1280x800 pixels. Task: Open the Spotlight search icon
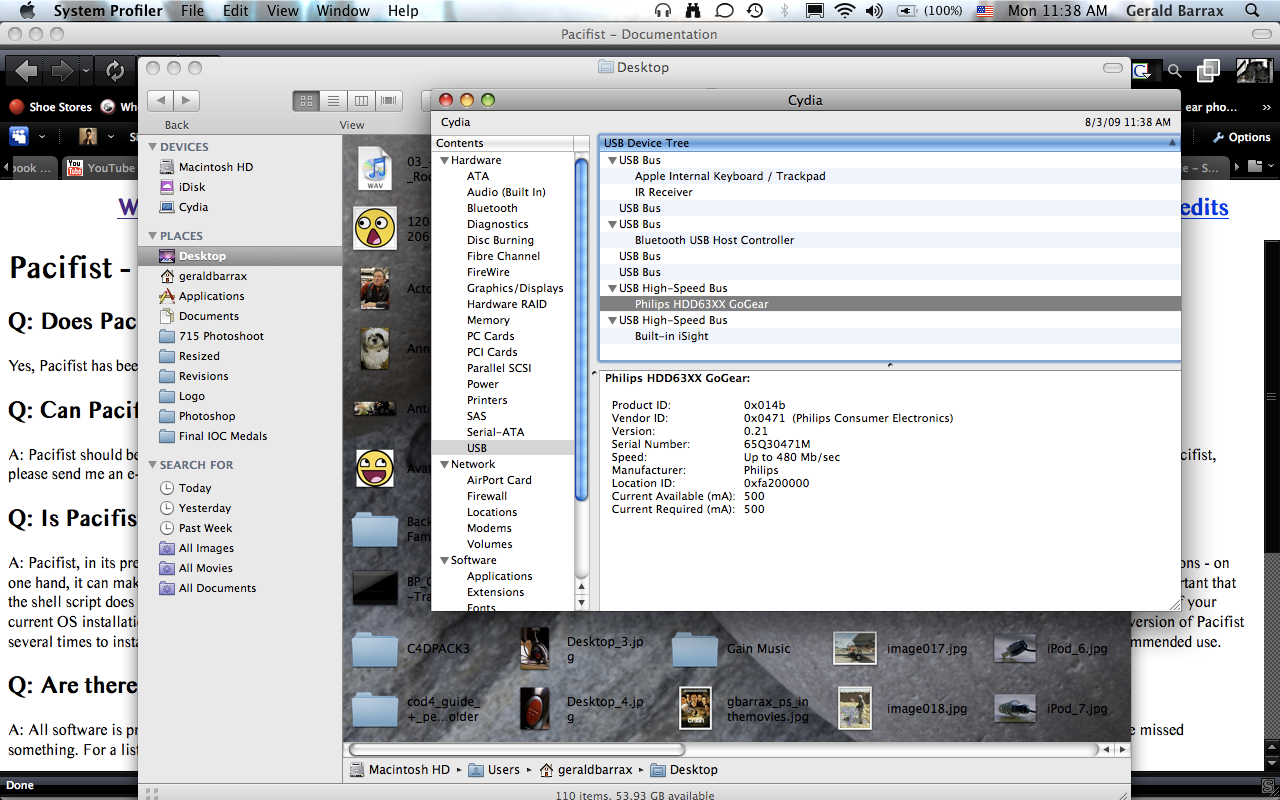pos(1252,11)
